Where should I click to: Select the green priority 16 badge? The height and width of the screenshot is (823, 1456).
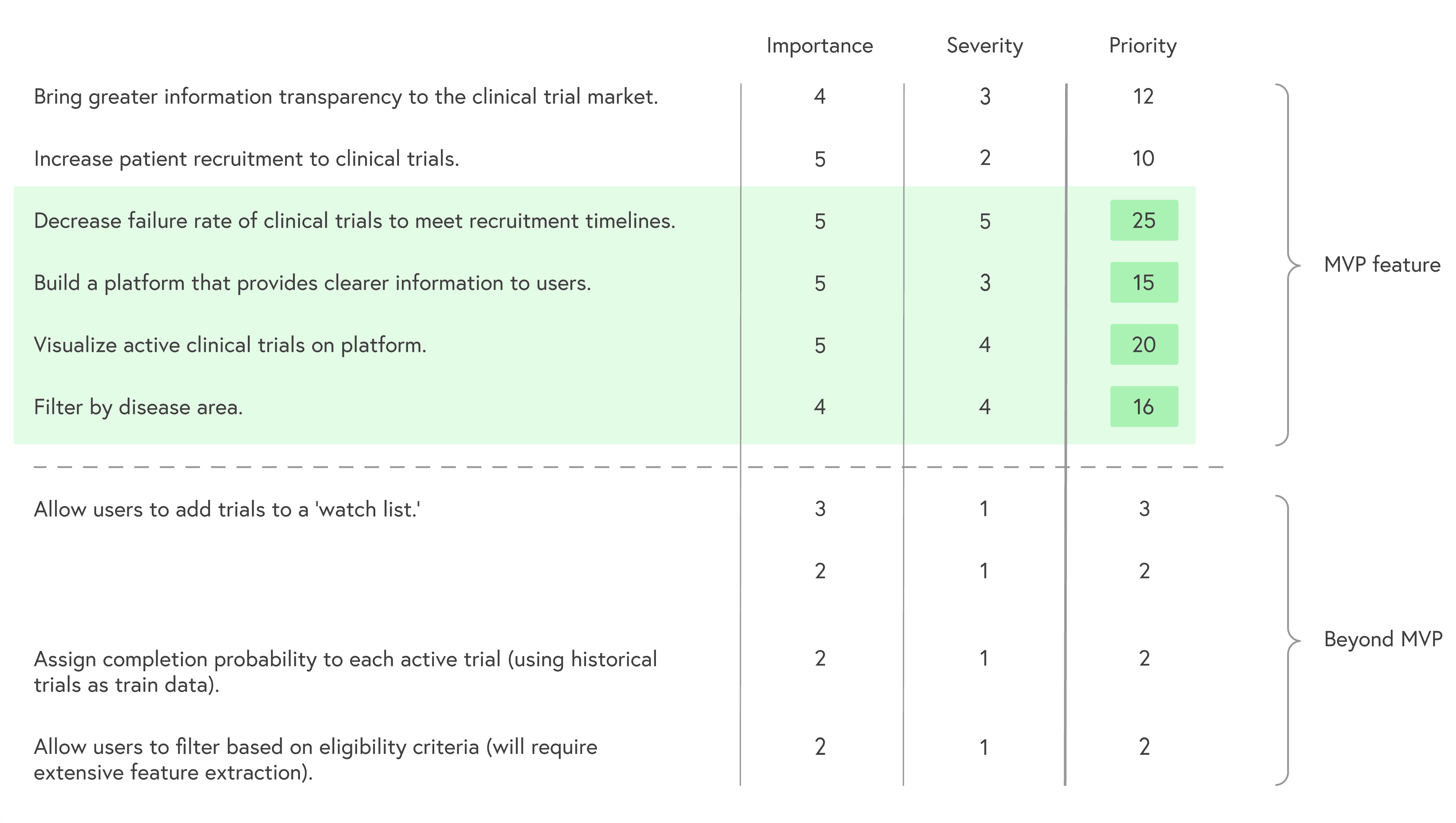pos(1144,406)
